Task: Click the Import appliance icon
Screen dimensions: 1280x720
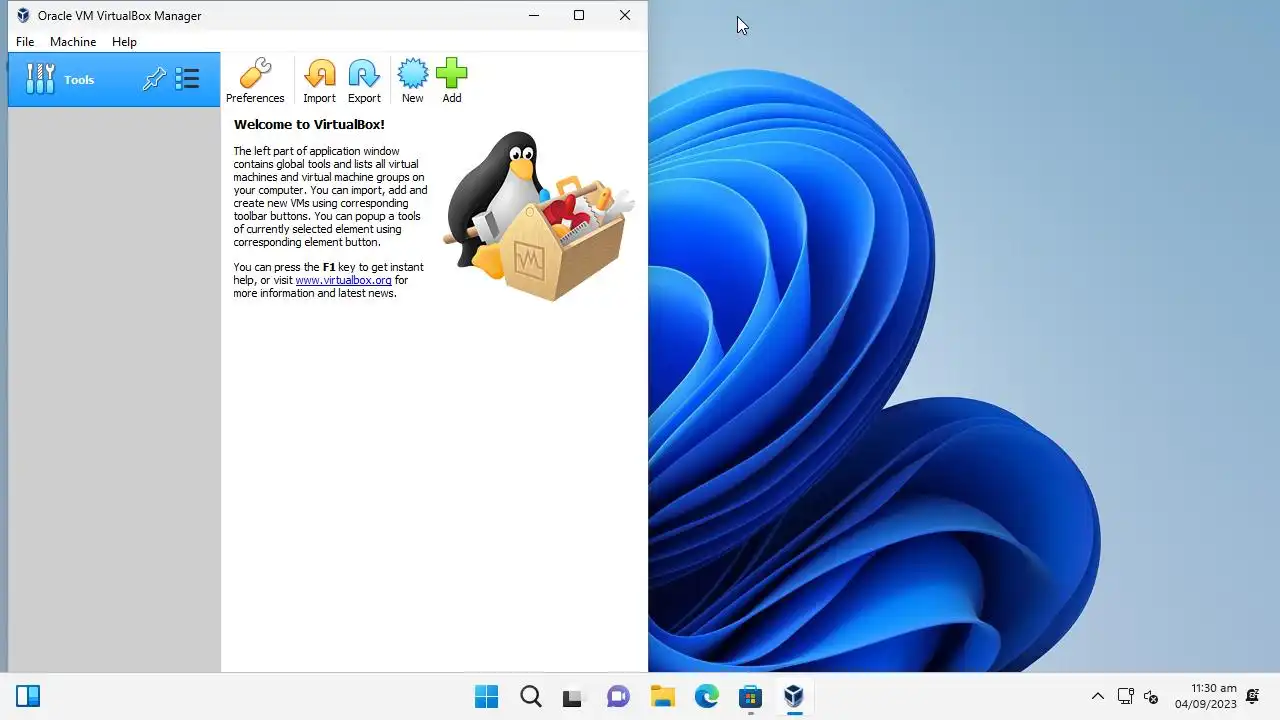Action: (319, 80)
